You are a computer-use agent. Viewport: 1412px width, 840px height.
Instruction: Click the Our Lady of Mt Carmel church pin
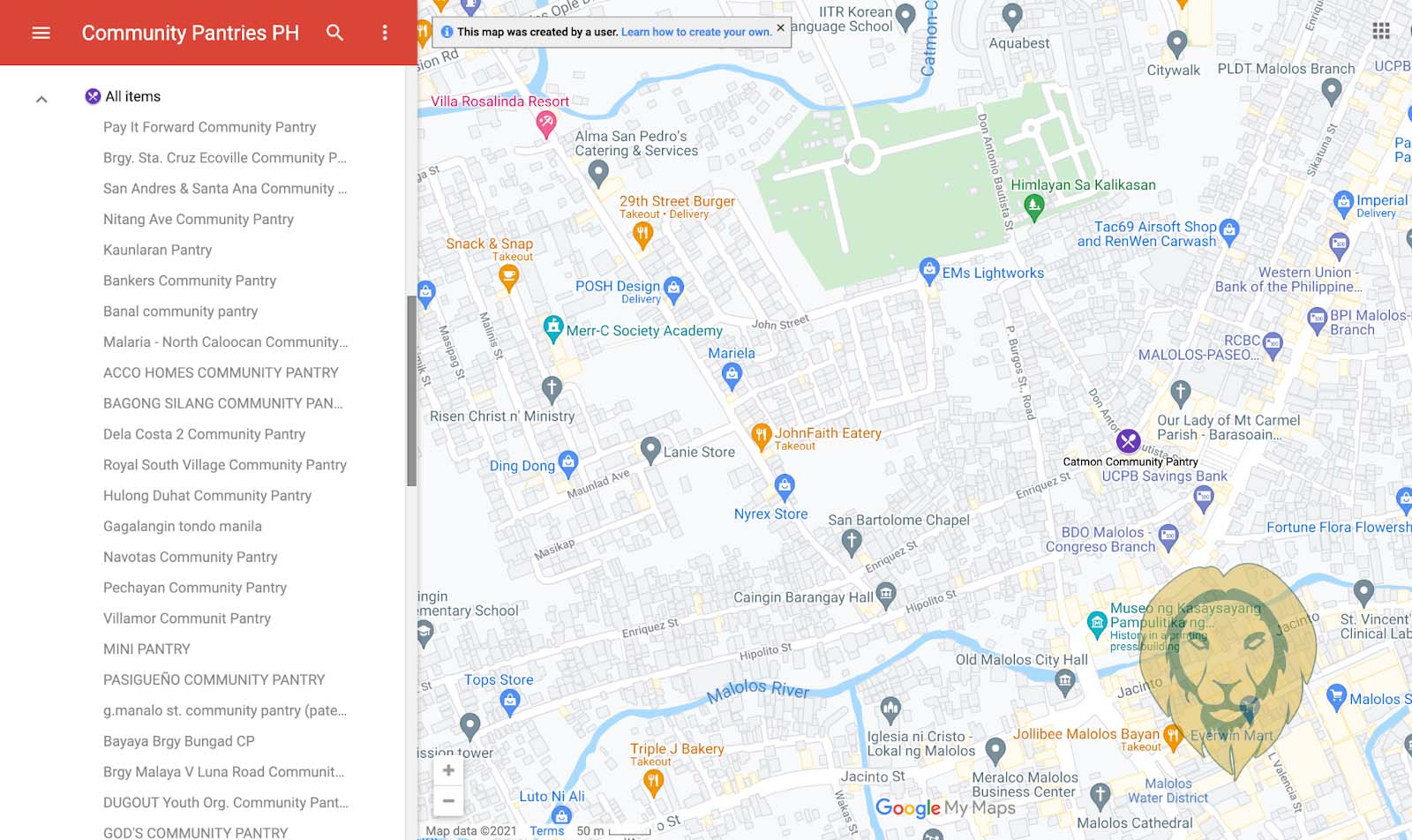click(x=1181, y=394)
